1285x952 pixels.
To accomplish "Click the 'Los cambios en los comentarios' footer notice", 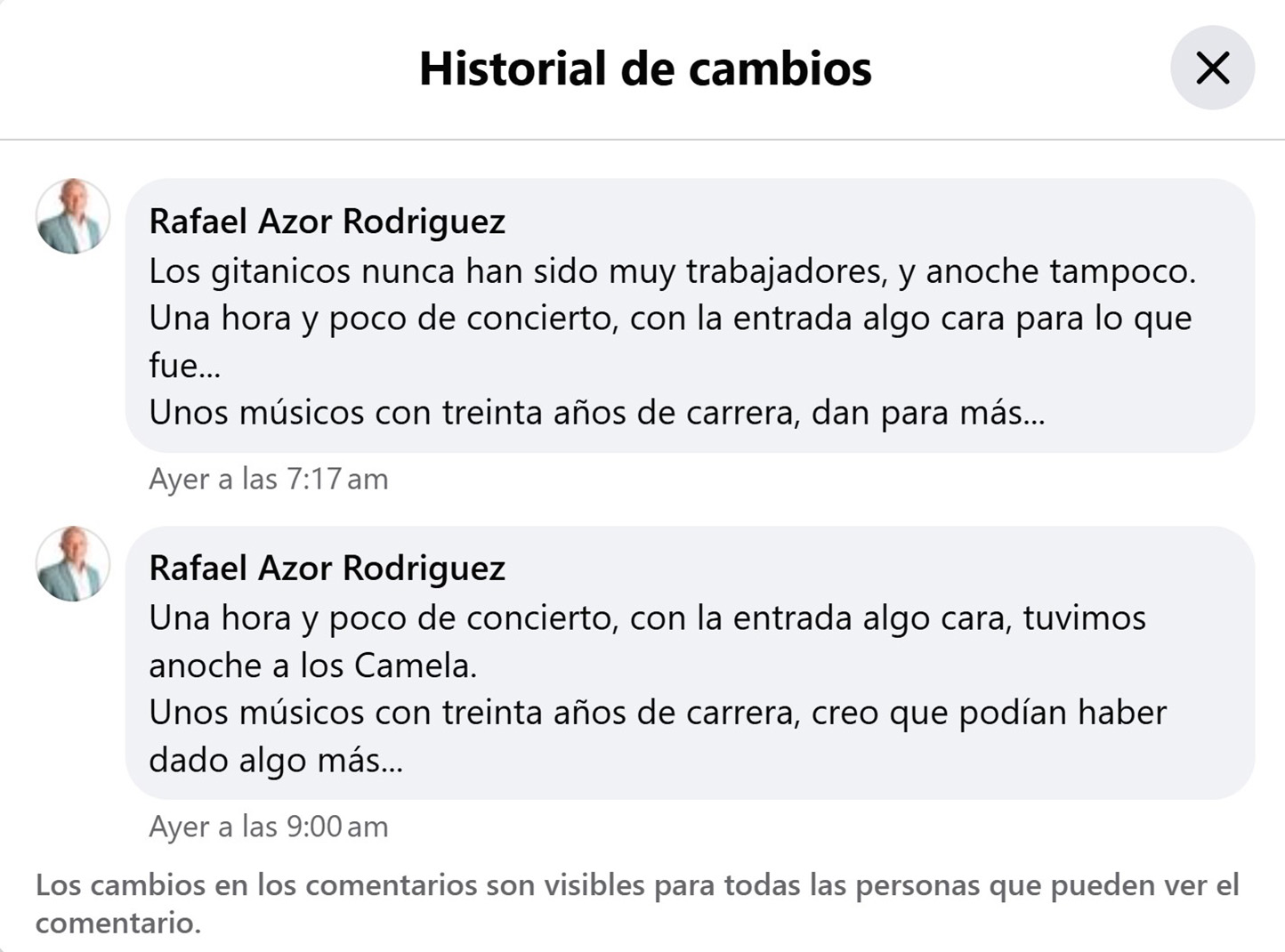I will click(636, 885).
